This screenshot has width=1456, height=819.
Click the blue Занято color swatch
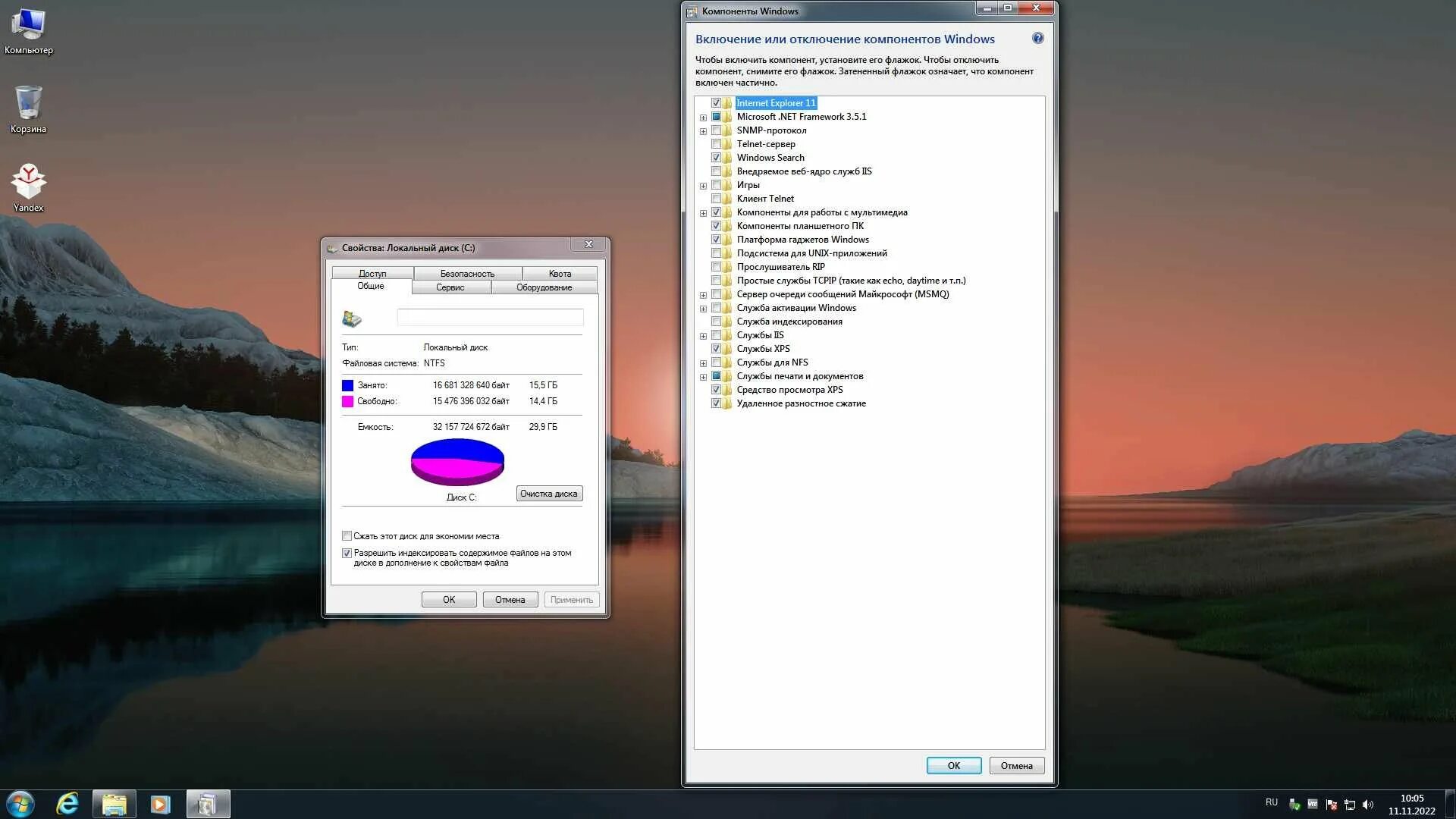pos(347,385)
